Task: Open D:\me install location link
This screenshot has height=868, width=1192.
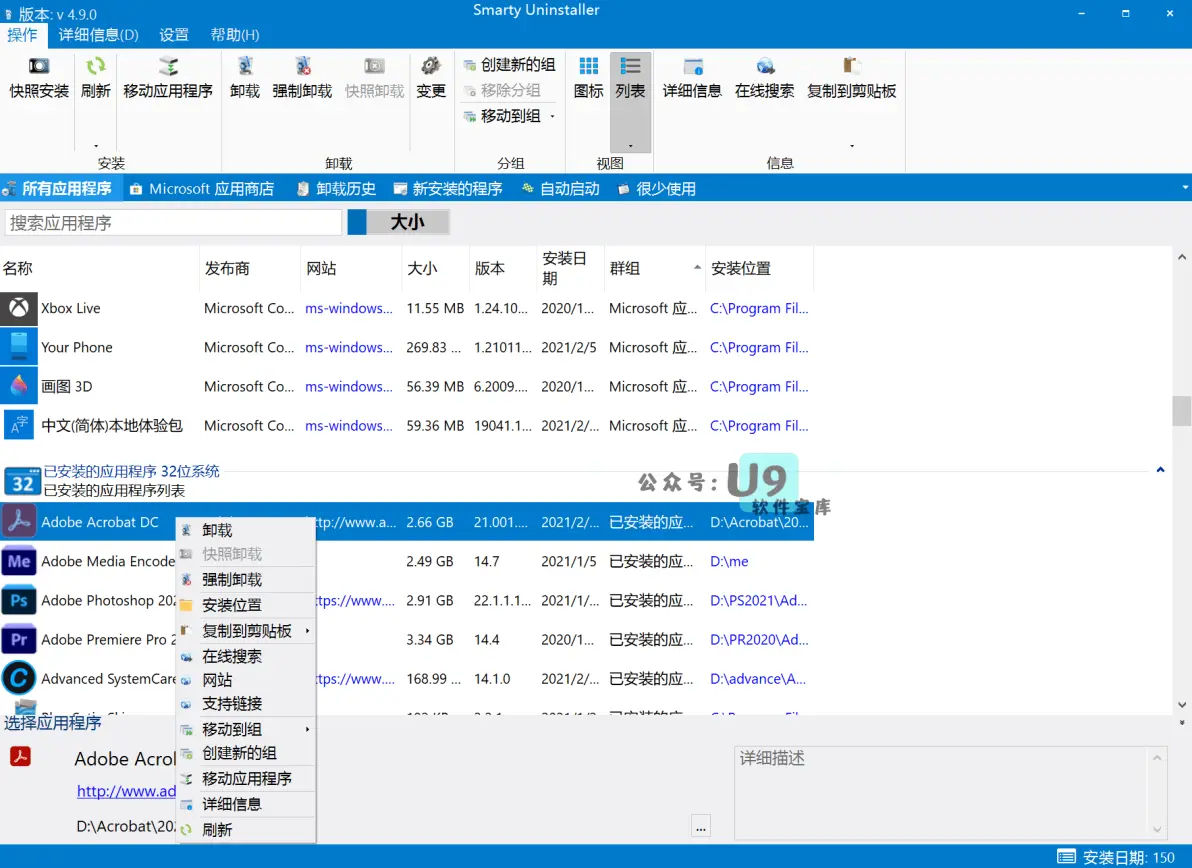Action: pos(729,561)
